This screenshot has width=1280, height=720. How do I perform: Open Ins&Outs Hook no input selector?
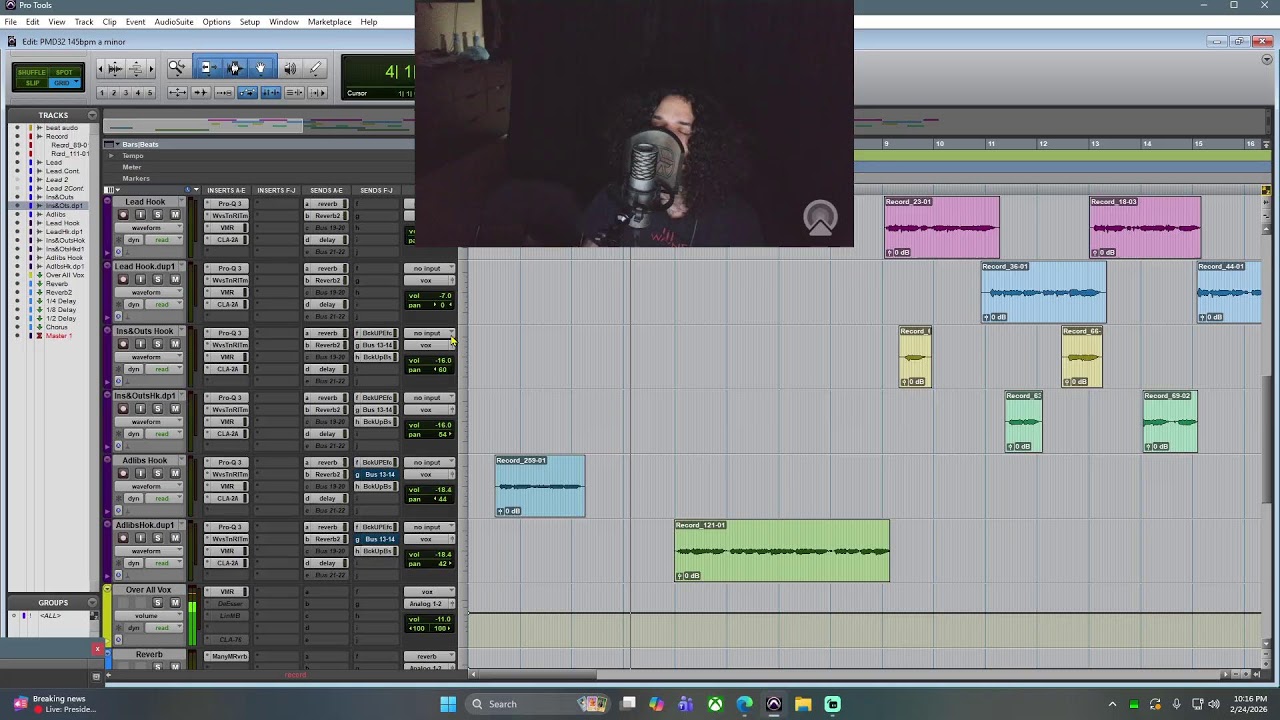coord(430,333)
